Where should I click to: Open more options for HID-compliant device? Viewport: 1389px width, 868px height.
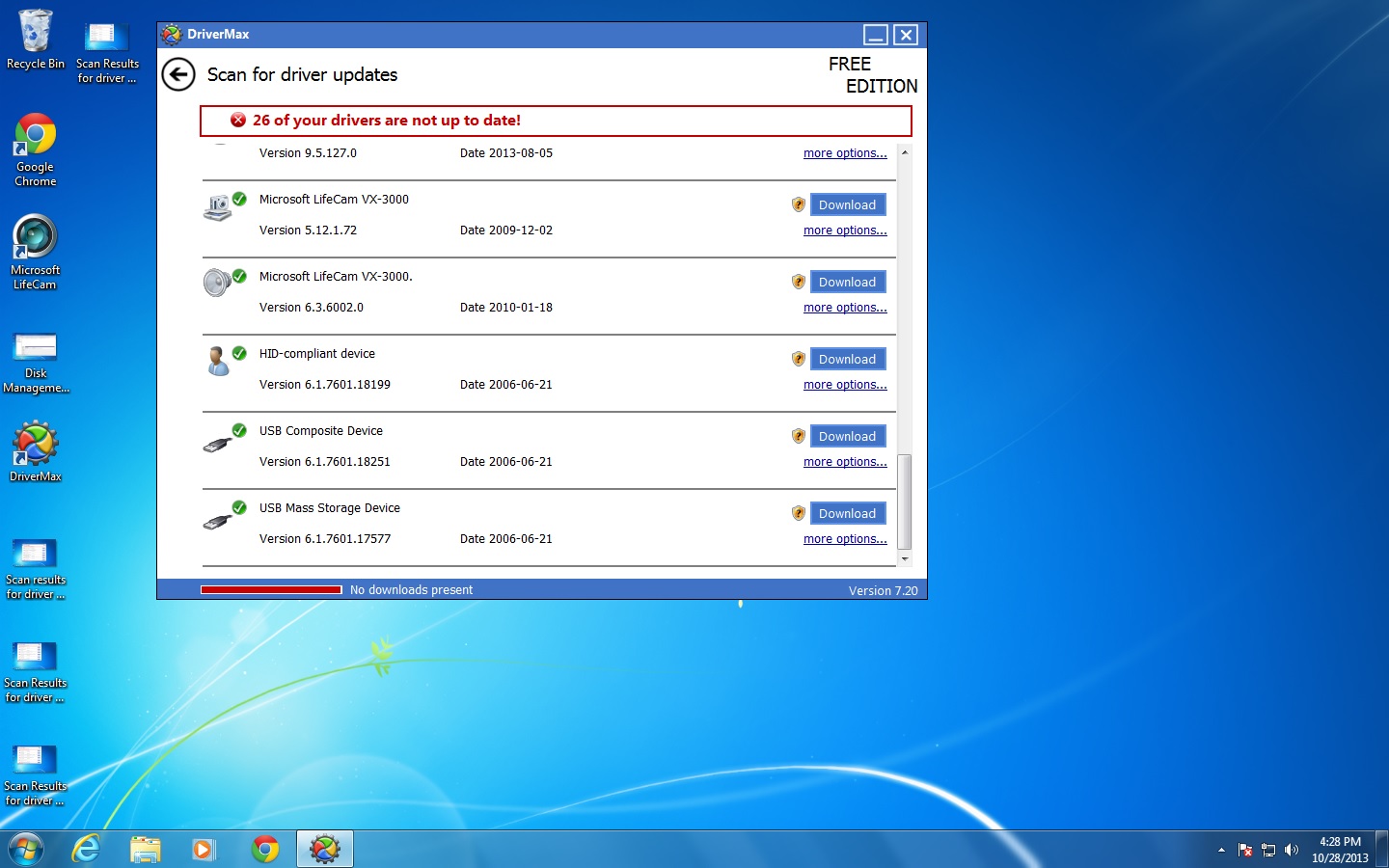click(x=845, y=385)
